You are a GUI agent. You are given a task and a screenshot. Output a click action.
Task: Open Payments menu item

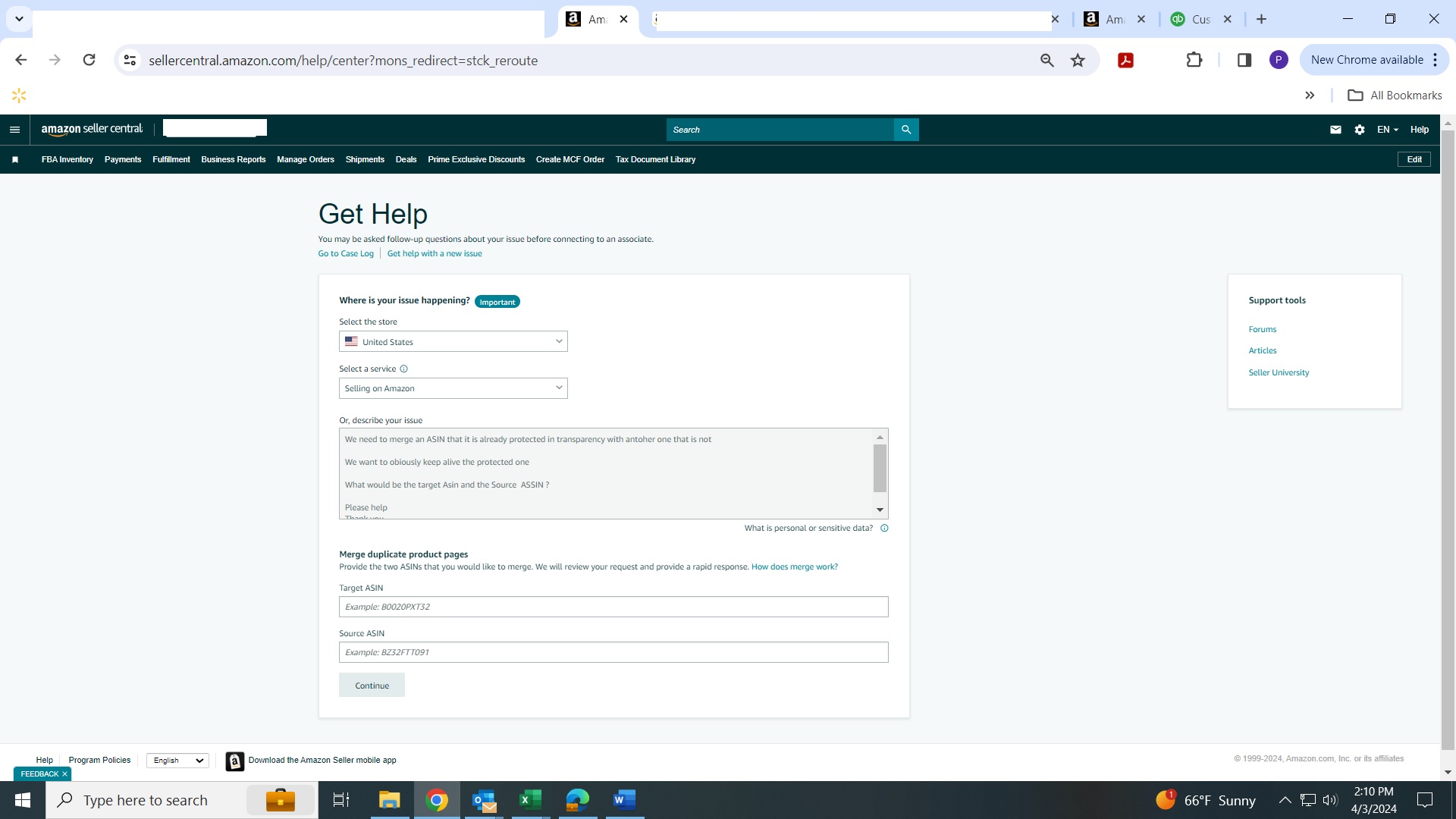[123, 159]
